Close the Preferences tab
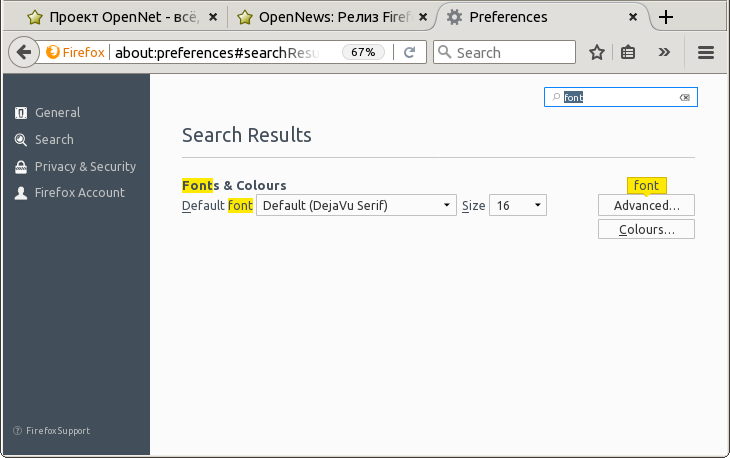730x458 pixels. tap(633, 17)
